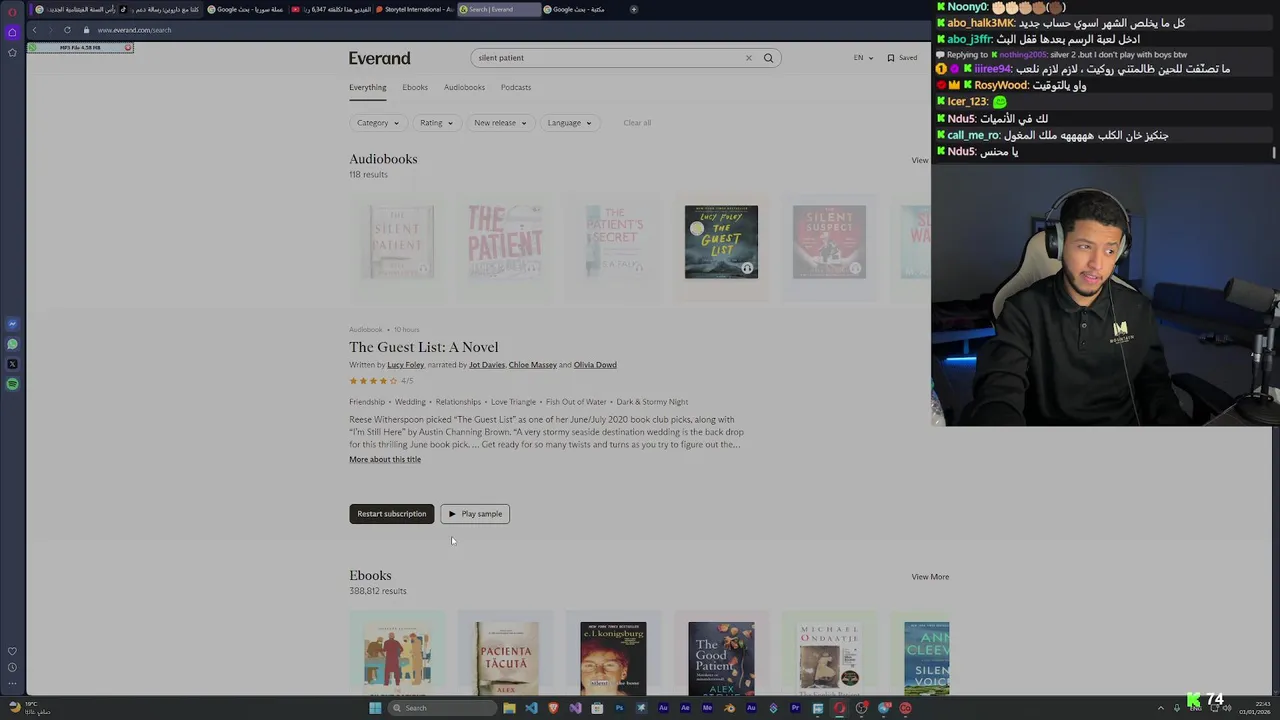Image resolution: width=1280 pixels, height=720 pixels.
Task: Click the Friendship tag
Action: click(x=367, y=402)
